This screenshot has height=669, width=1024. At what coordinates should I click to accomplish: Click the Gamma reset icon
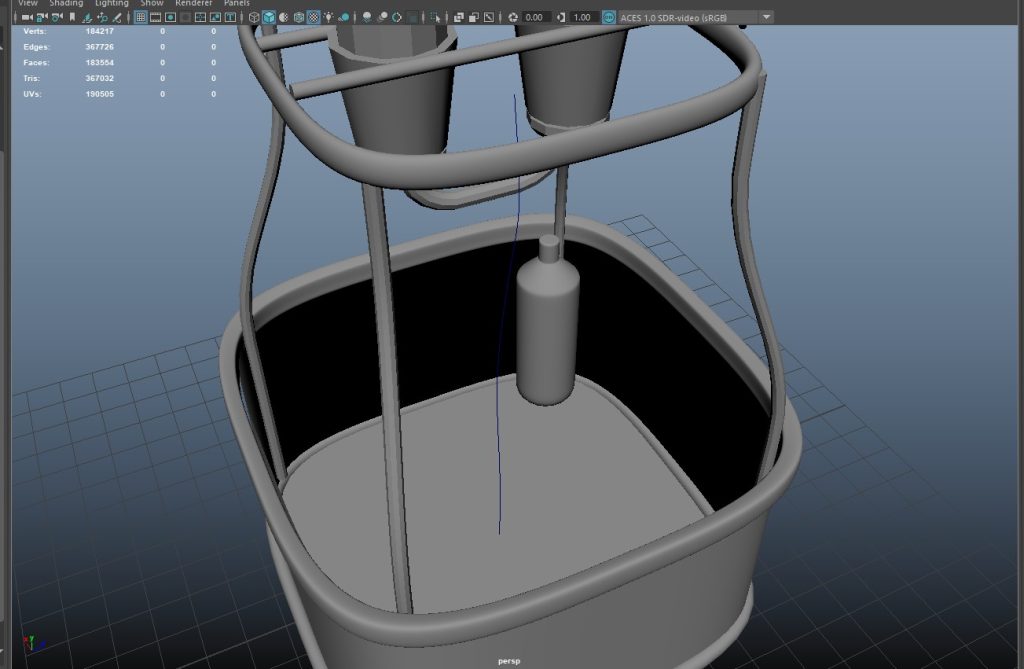pyautogui.click(x=562, y=18)
